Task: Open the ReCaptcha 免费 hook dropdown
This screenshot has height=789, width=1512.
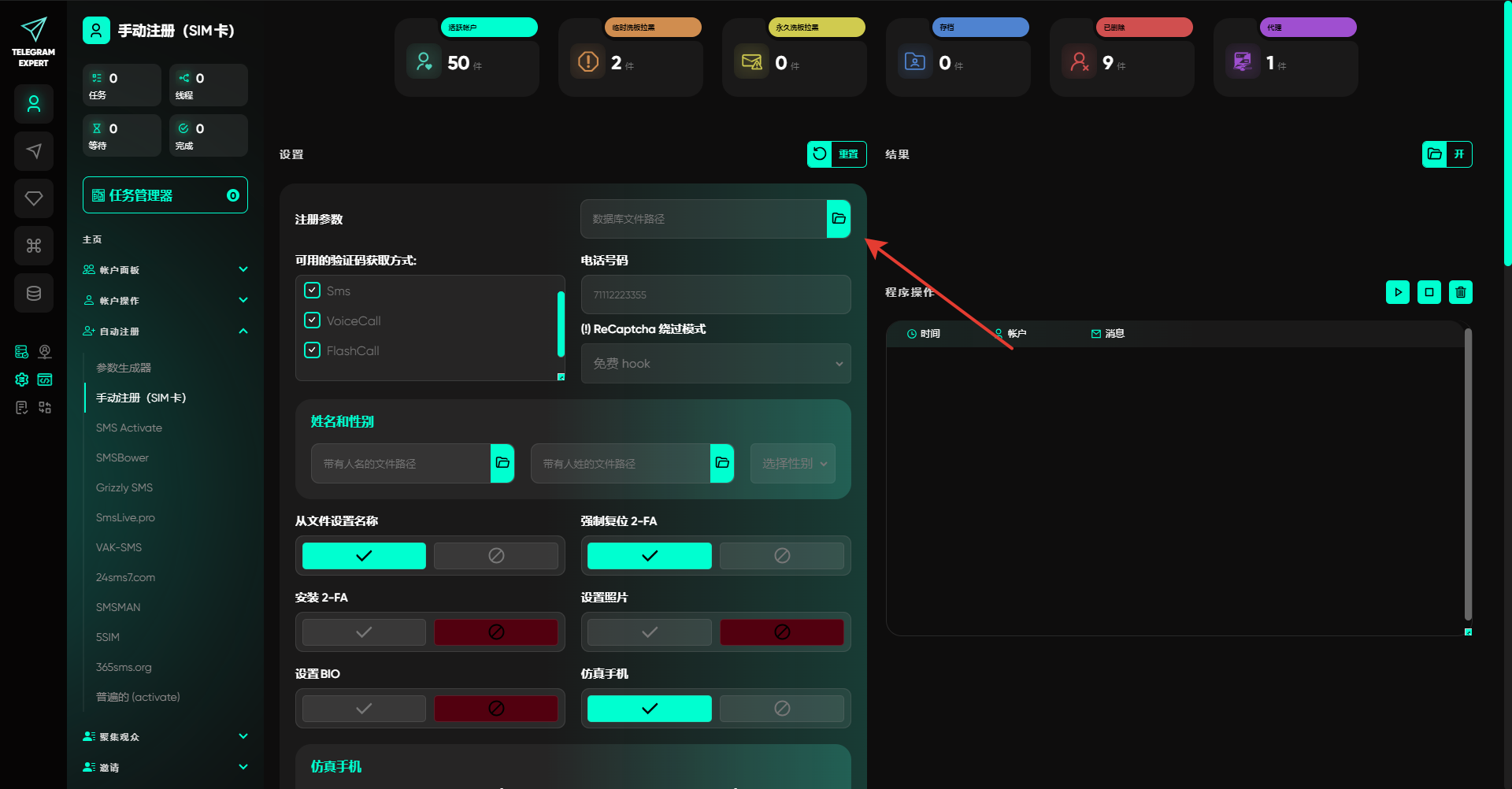Action: pyautogui.click(x=715, y=364)
